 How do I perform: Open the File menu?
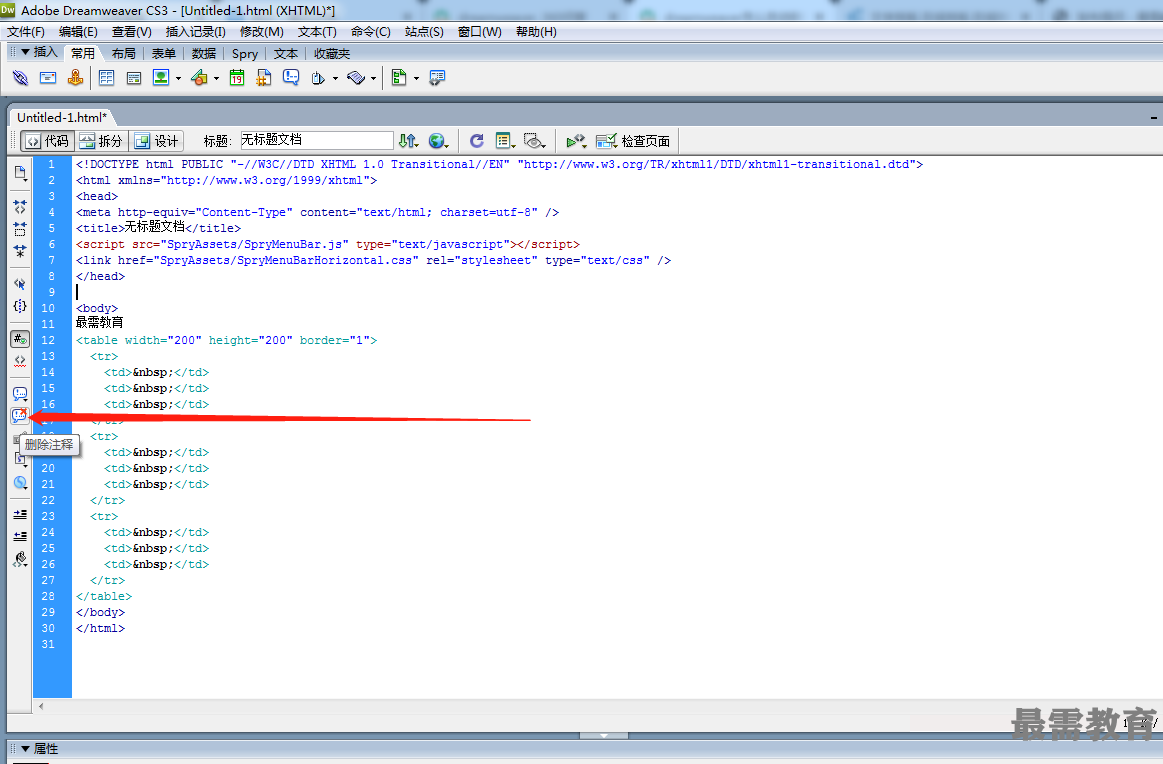(26, 31)
